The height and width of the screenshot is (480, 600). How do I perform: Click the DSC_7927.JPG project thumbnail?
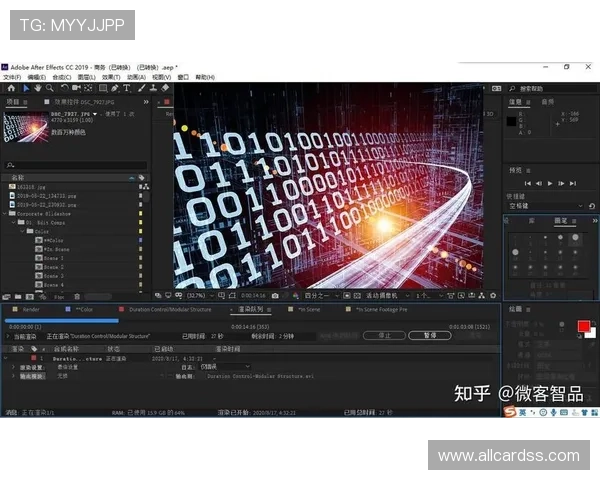[x=26, y=127]
